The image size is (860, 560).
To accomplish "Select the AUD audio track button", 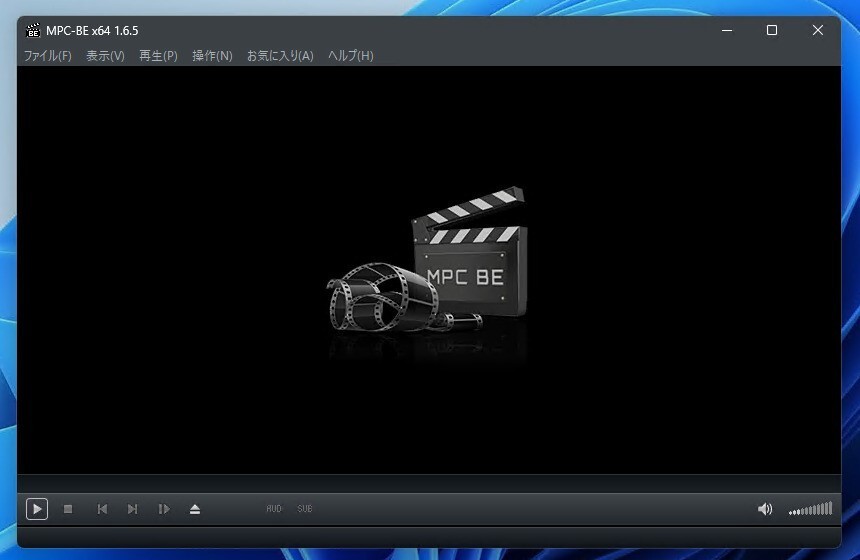I will (x=274, y=509).
